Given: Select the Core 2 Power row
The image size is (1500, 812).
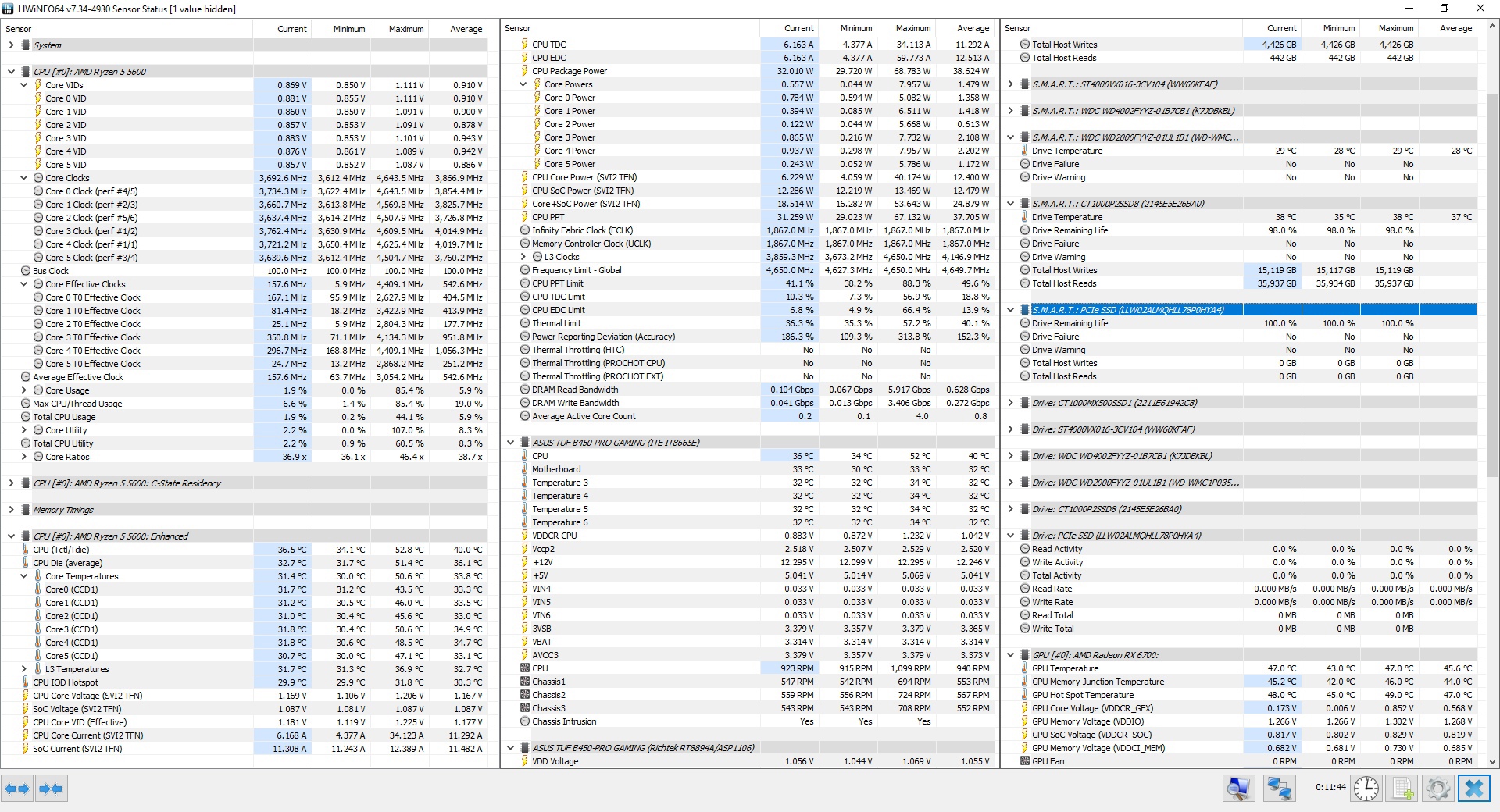Looking at the screenshot, I should [x=748, y=124].
